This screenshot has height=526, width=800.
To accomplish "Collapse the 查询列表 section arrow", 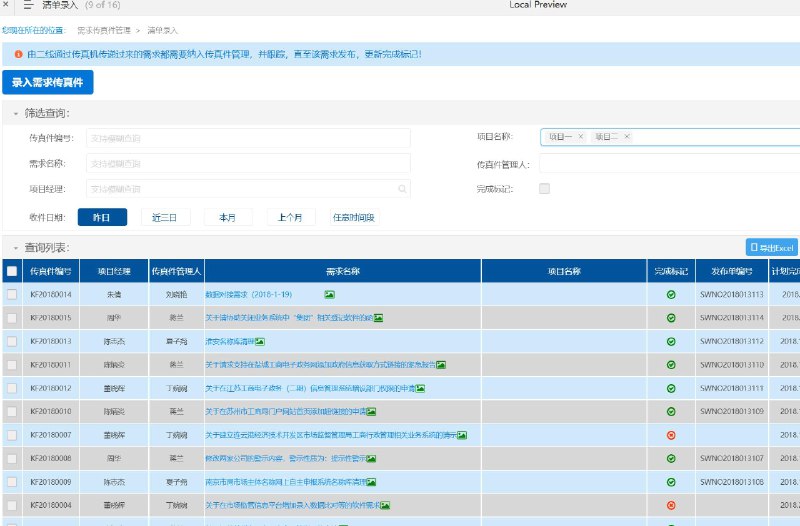I will 16,248.
